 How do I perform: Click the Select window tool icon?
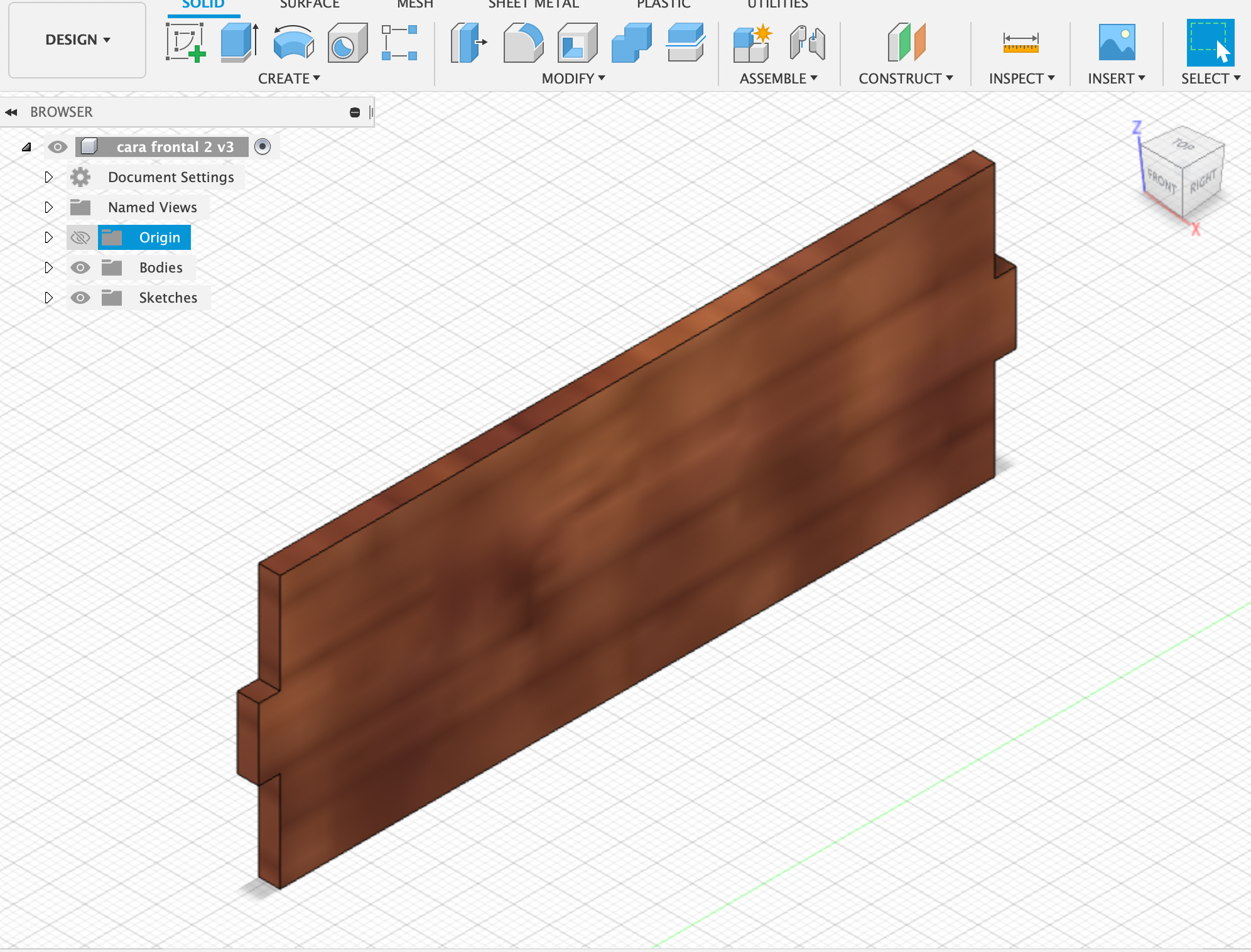coord(1210,43)
